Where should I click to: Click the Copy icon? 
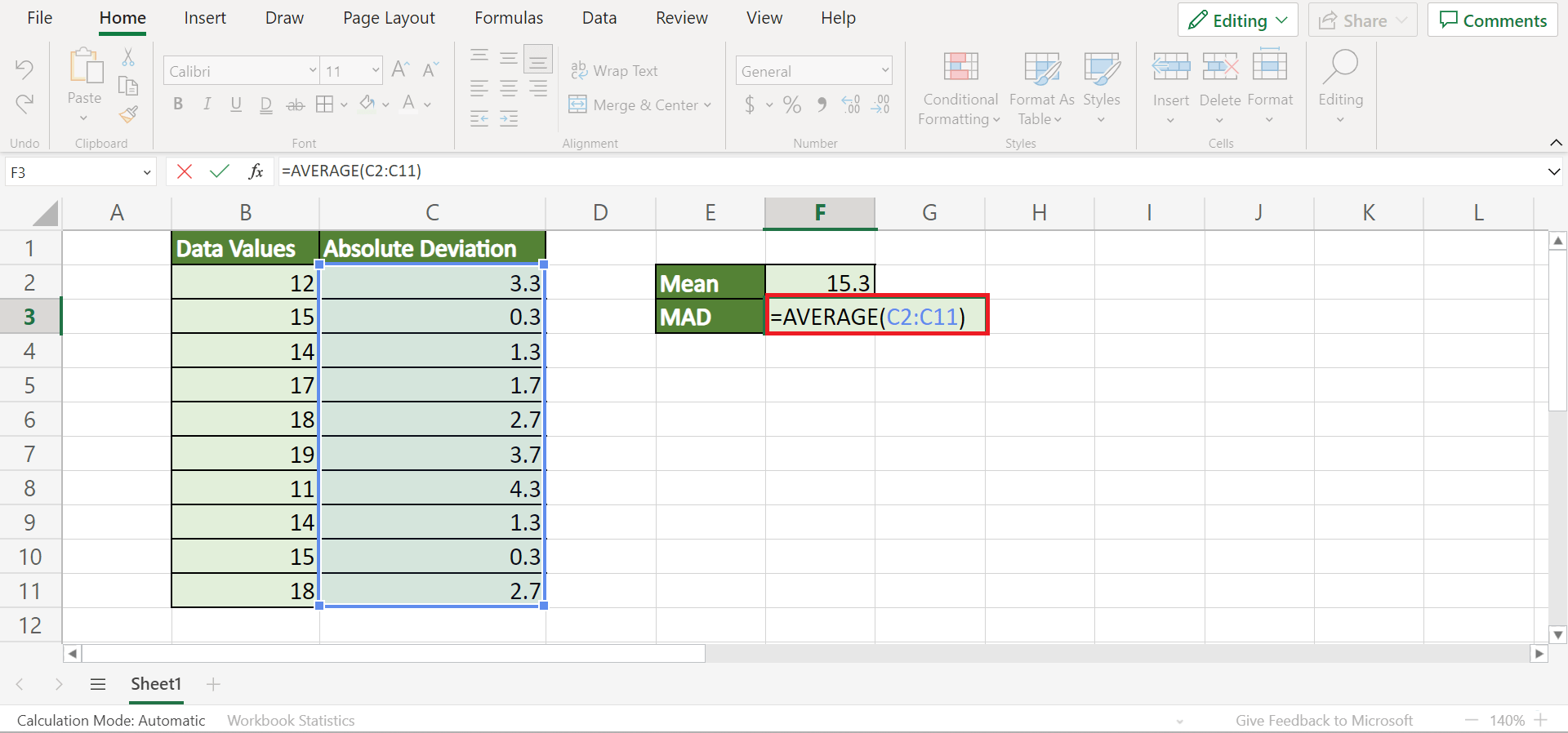[128, 86]
